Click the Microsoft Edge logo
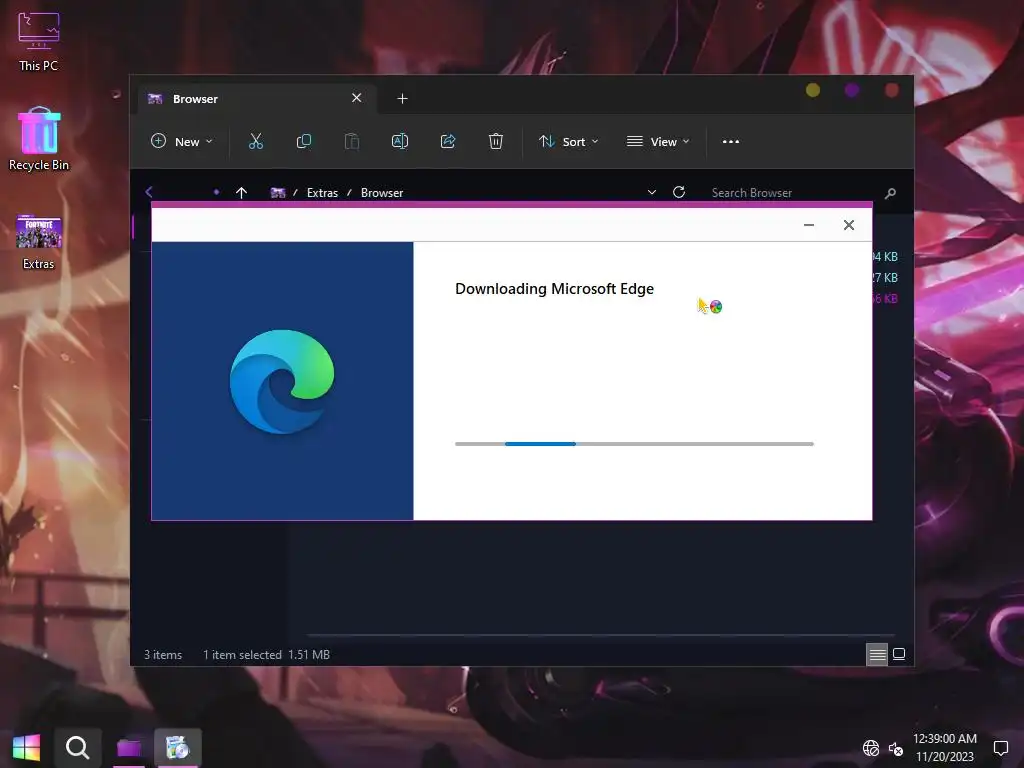Viewport: 1024px width, 768px height. coord(282,381)
